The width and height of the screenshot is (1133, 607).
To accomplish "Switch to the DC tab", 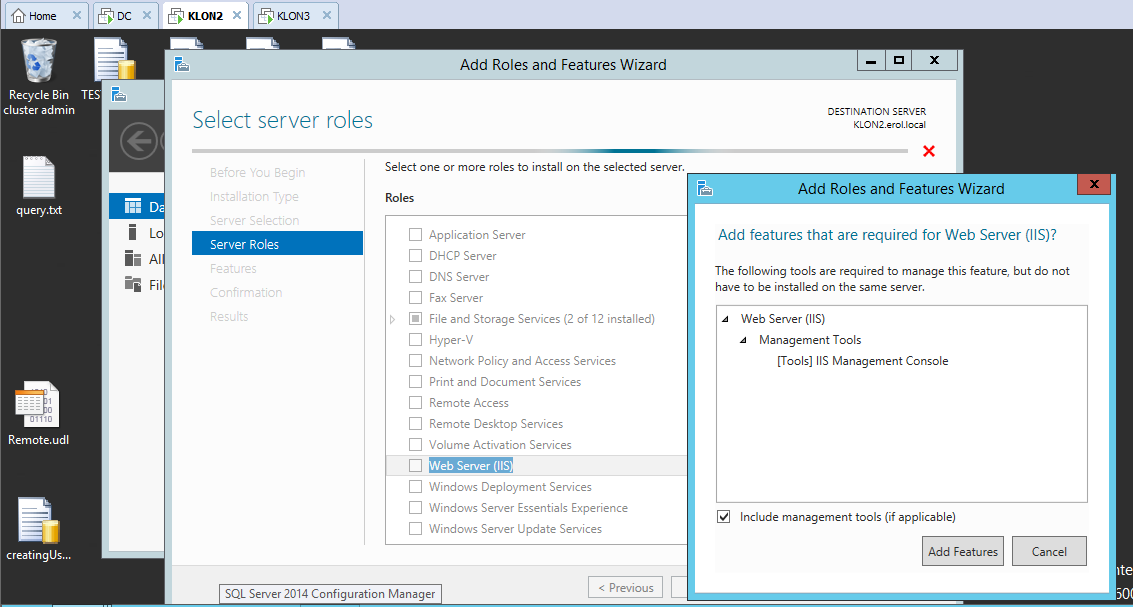I will (x=123, y=16).
